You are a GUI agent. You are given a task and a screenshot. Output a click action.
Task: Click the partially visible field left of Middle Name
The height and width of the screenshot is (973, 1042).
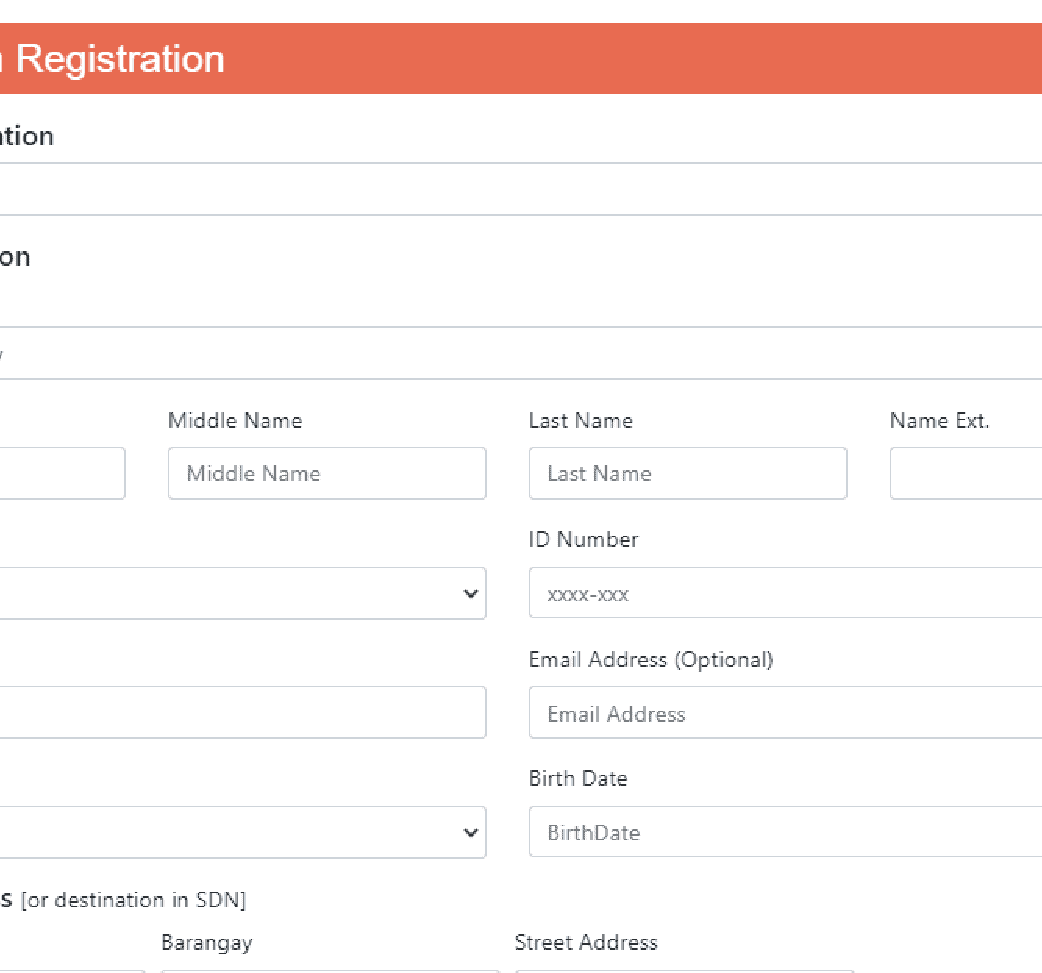62,473
